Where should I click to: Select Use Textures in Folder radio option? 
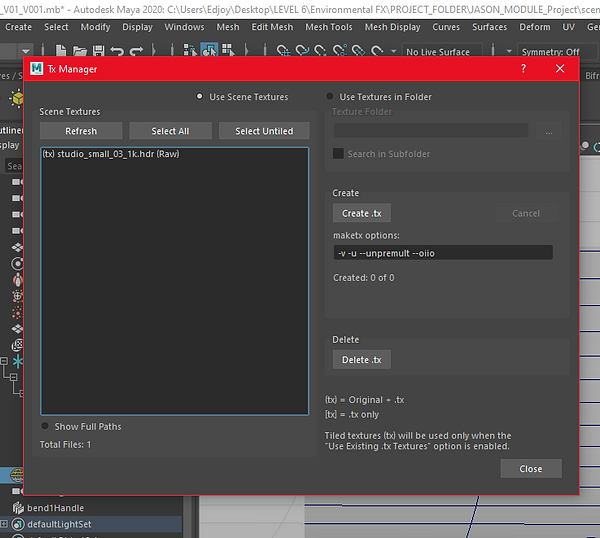point(329,96)
